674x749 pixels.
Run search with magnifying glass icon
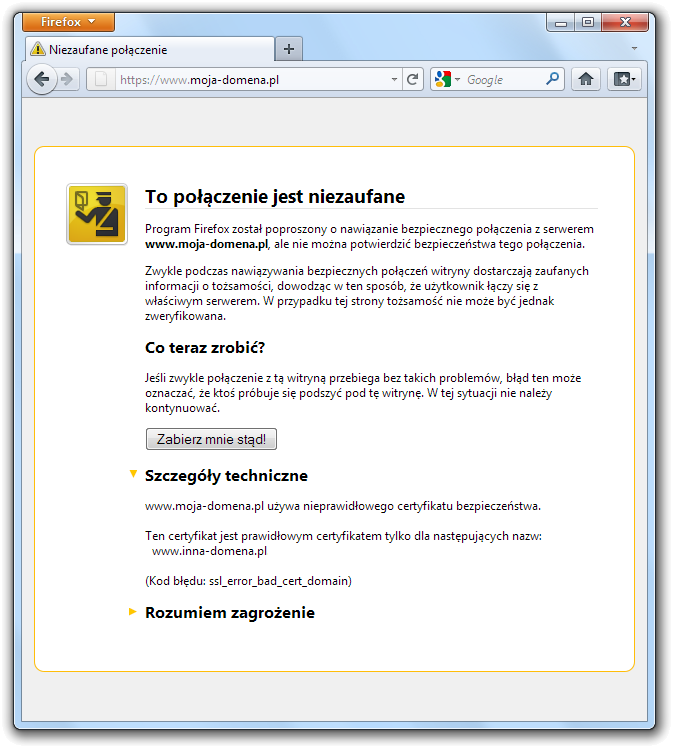pos(553,79)
